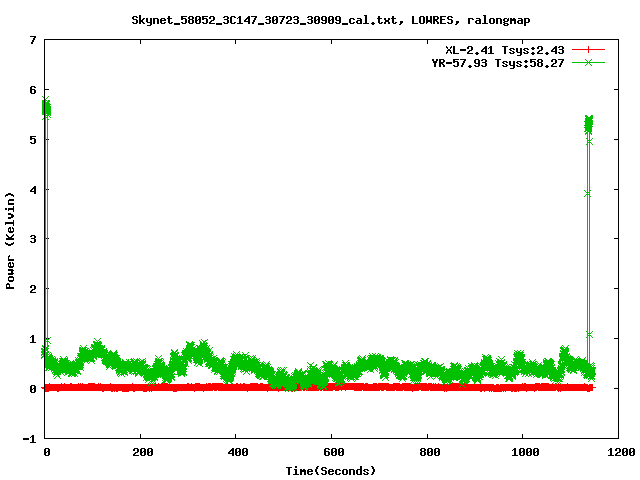
Task: Click the red XL data trace
Action: (x=318, y=387)
